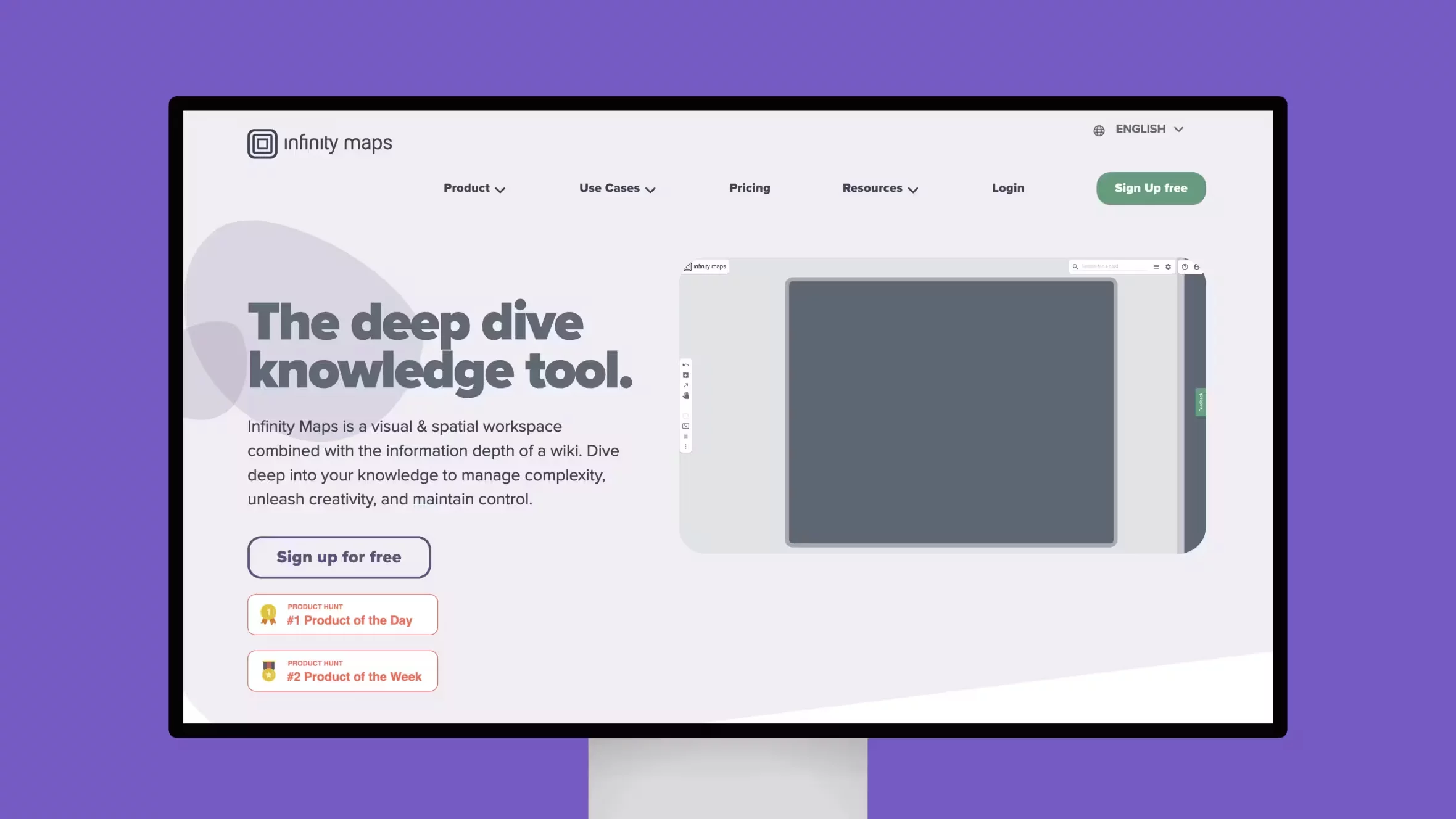Screen dimensions: 1456x819
Task: Click Sign Up free button in navbar
Action: 1151,188
